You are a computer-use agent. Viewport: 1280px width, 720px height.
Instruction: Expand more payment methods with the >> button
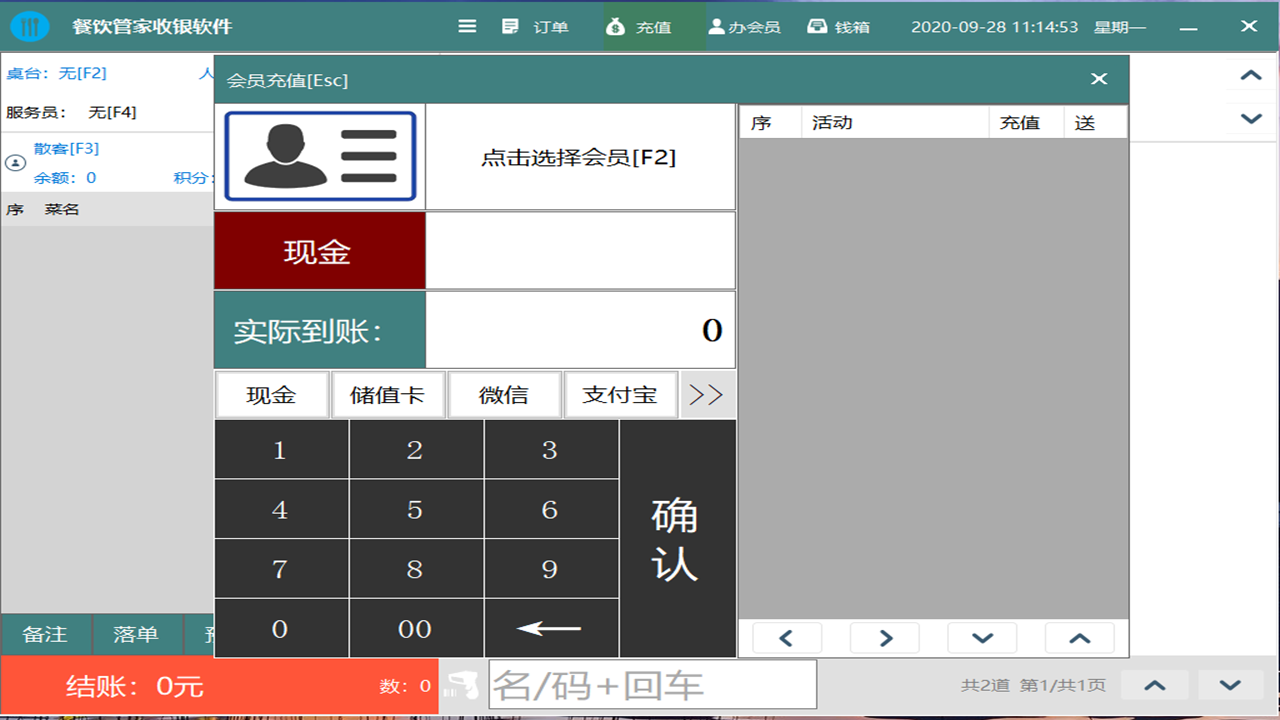click(707, 394)
